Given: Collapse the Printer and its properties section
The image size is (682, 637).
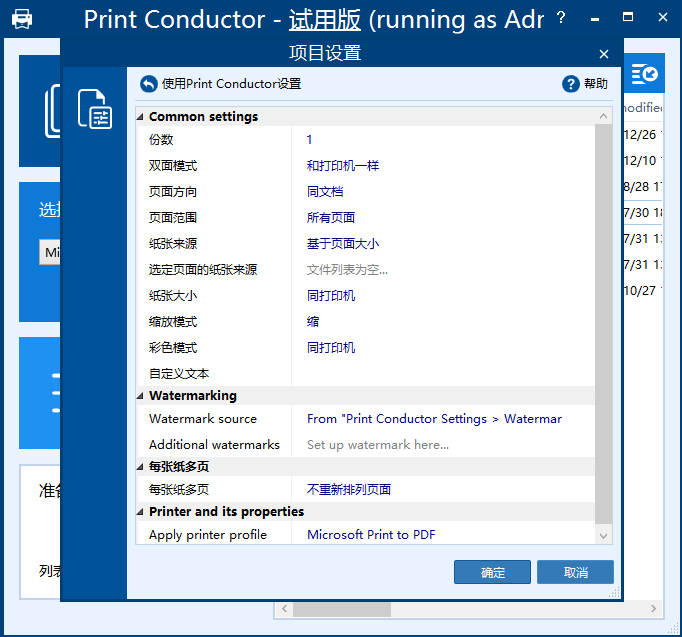Looking at the screenshot, I should pos(141,512).
